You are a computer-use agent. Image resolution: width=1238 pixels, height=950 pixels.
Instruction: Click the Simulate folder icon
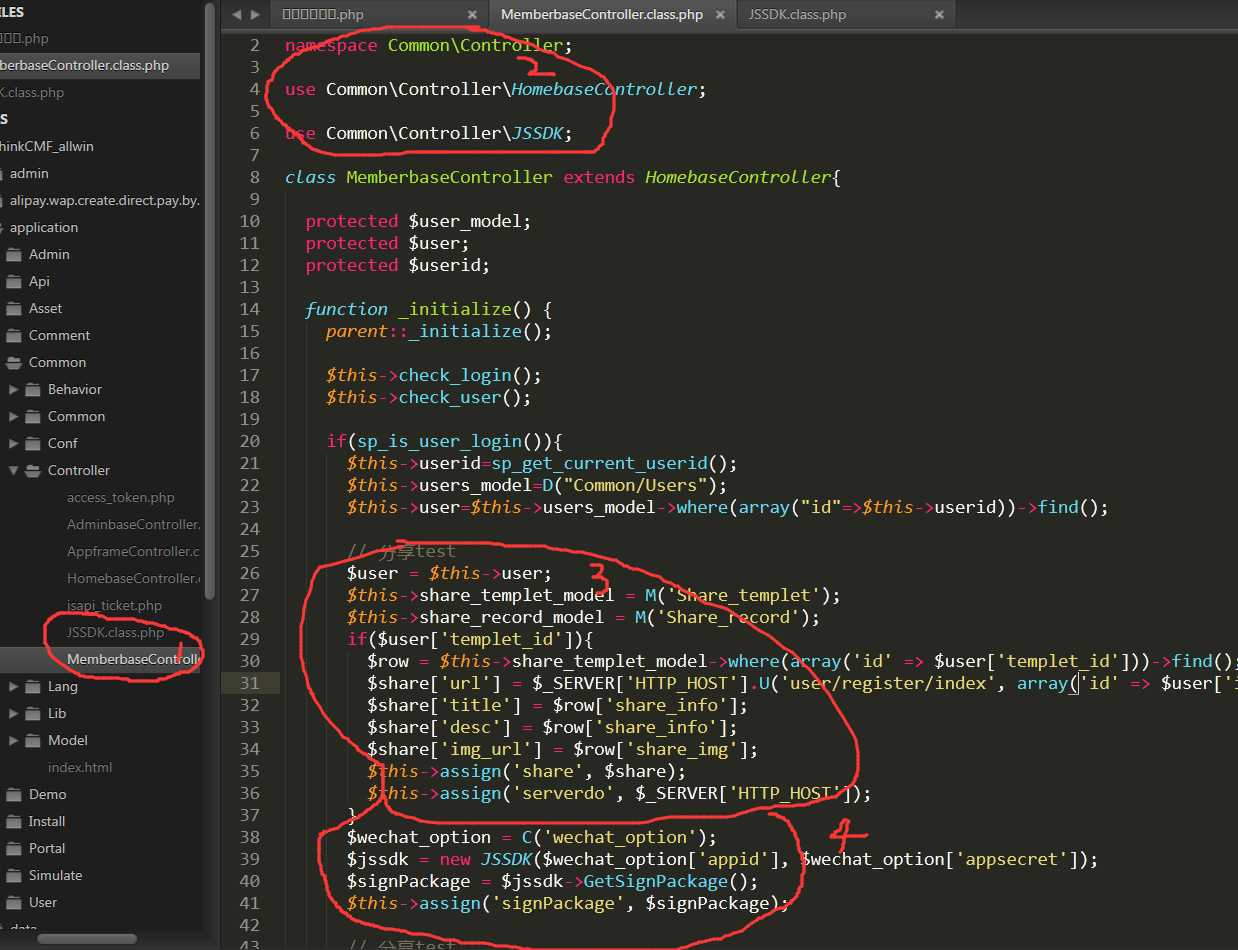13,876
